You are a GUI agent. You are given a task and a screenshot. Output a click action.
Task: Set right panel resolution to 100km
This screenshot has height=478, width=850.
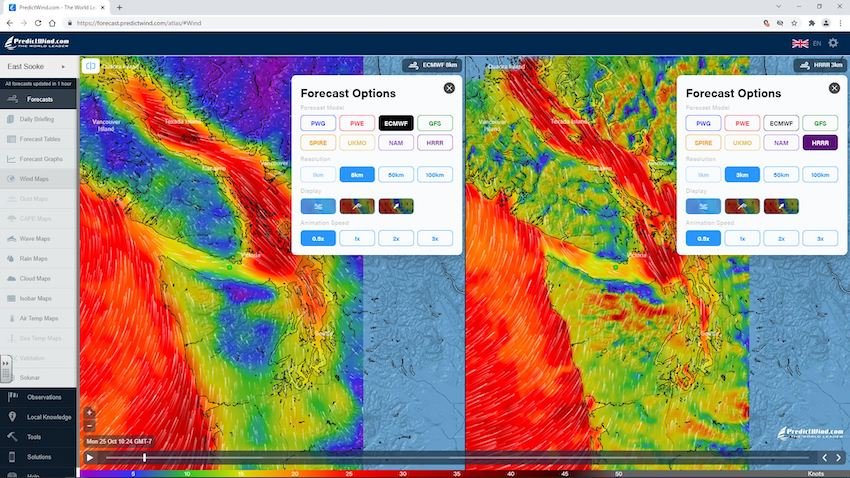pos(820,175)
